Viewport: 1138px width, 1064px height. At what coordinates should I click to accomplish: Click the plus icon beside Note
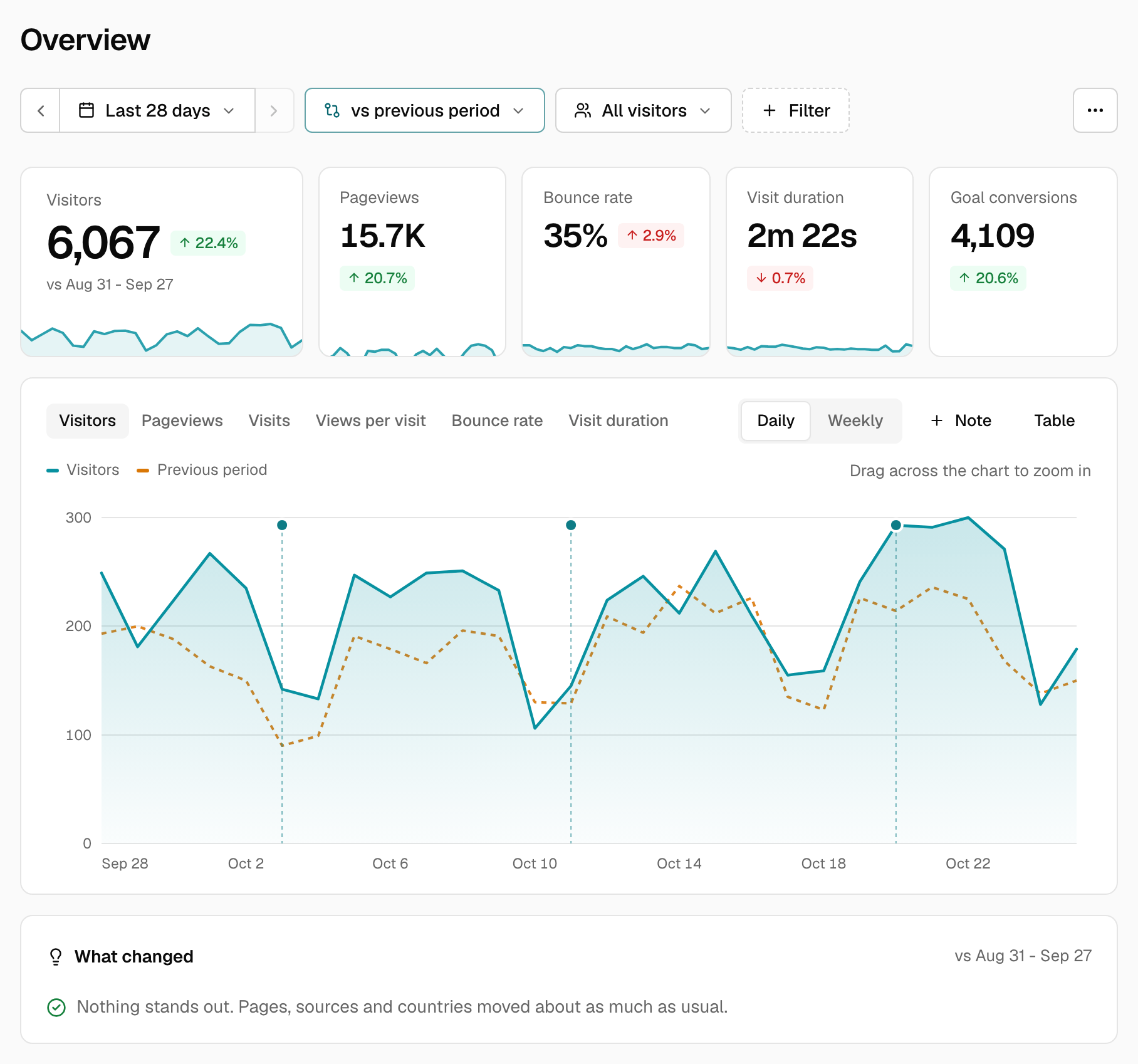tap(937, 420)
